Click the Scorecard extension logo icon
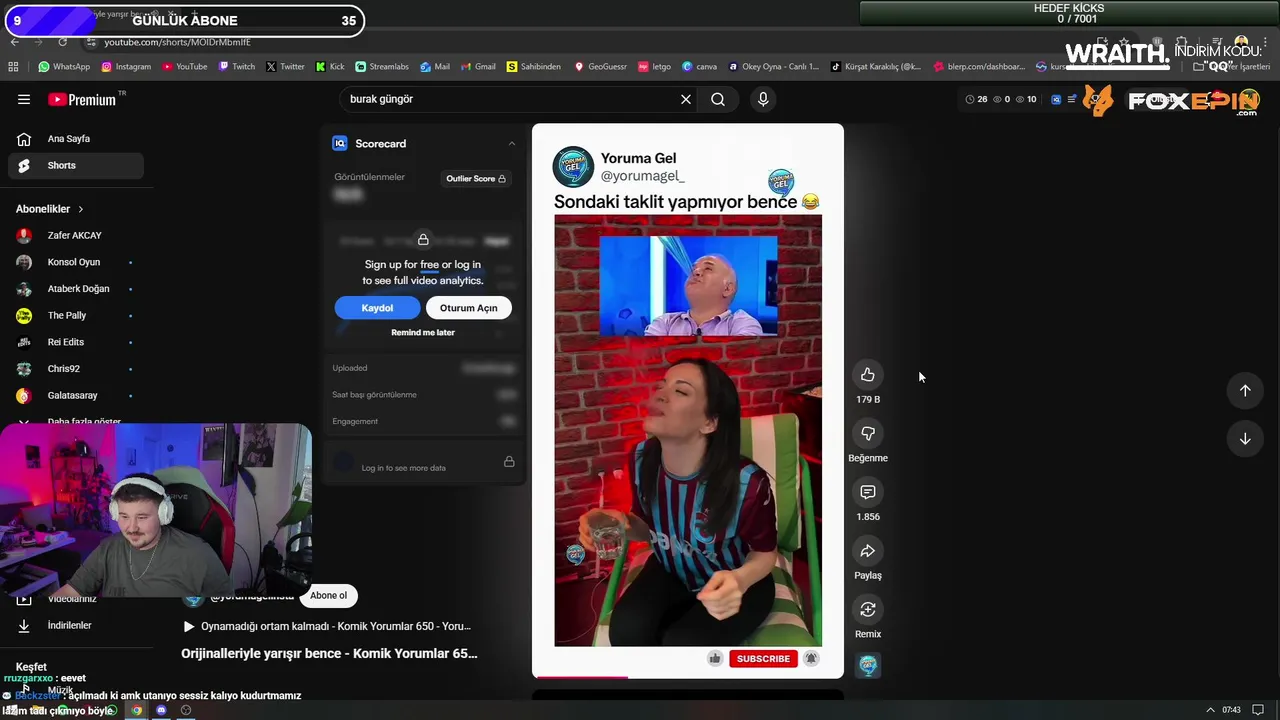 click(x=339, y=143)
